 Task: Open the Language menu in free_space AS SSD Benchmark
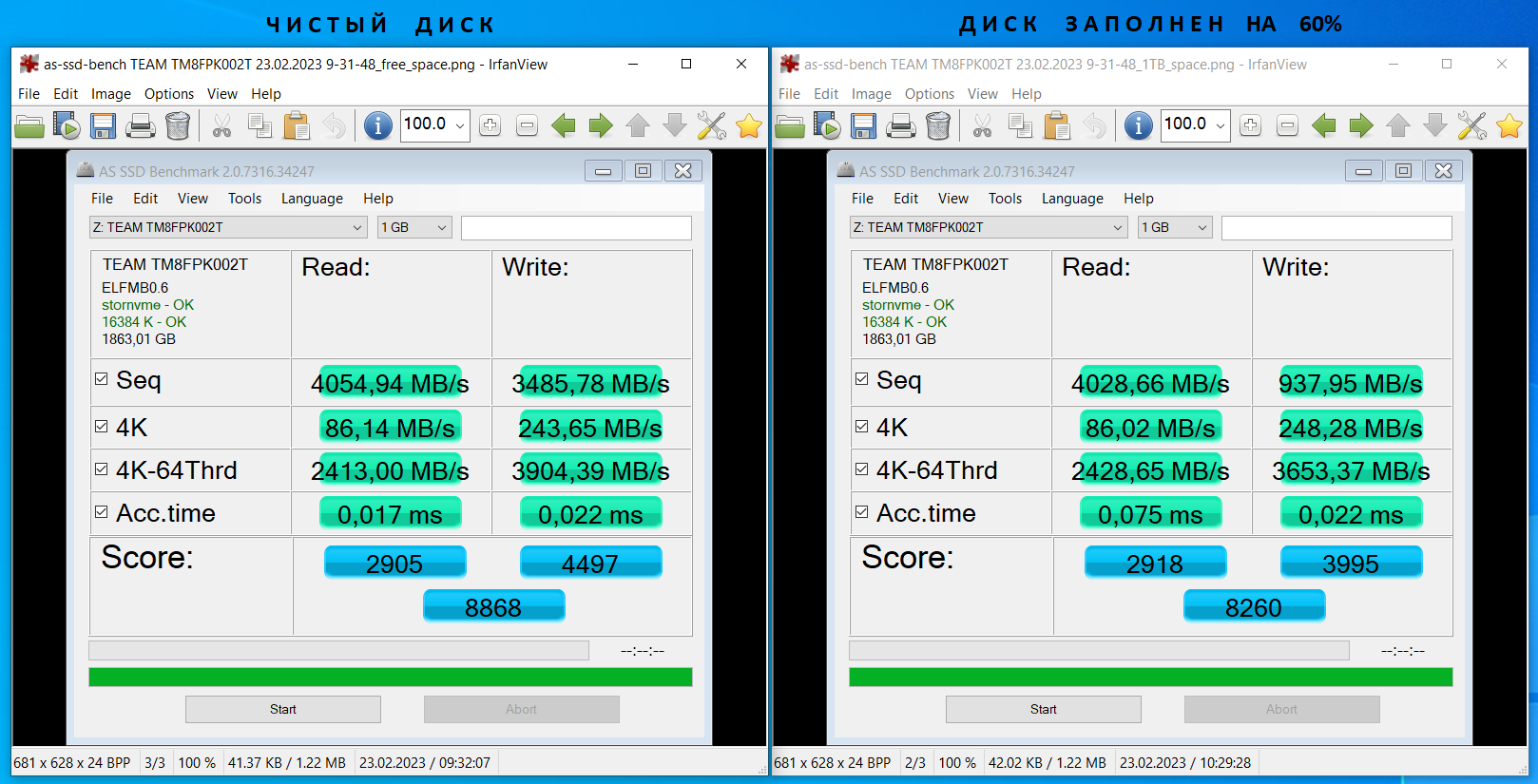tap(312, 199)
